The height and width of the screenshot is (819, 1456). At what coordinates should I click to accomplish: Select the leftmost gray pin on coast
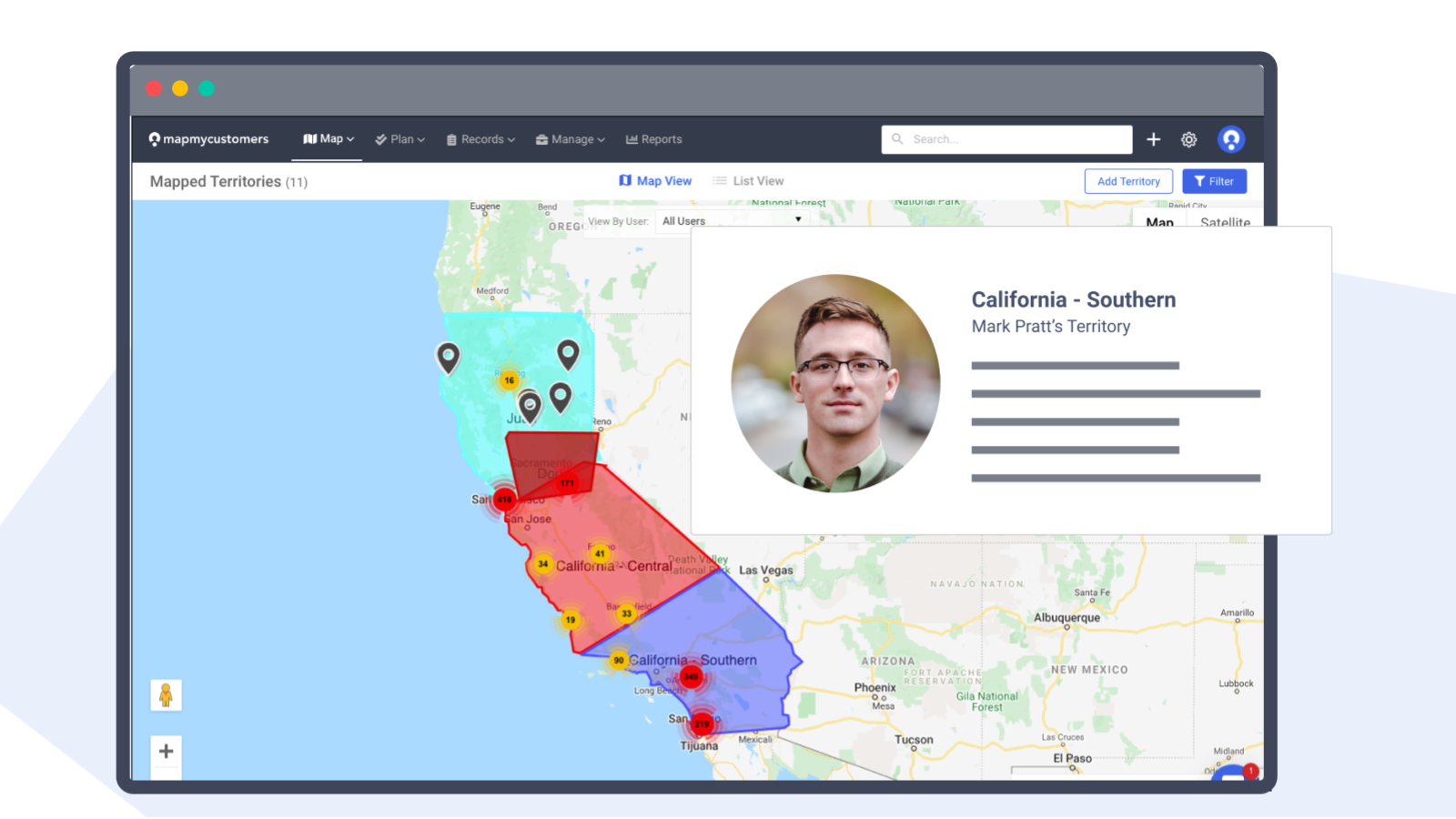click(448, 358)
